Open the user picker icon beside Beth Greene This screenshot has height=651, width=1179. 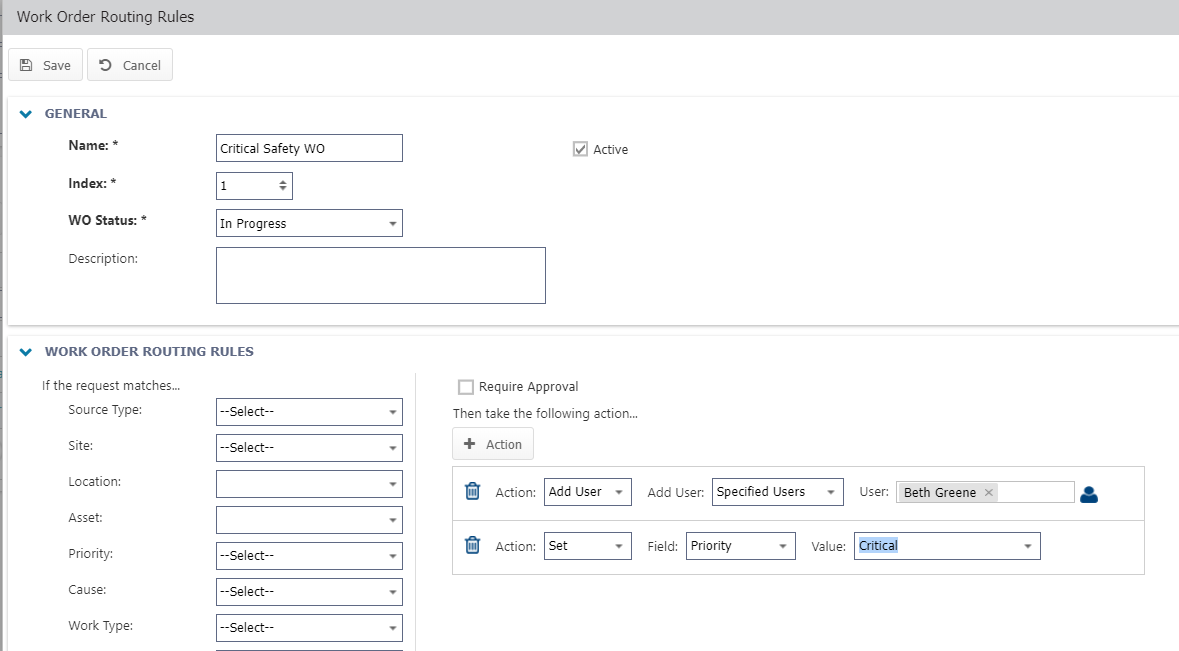point(1088,492)
